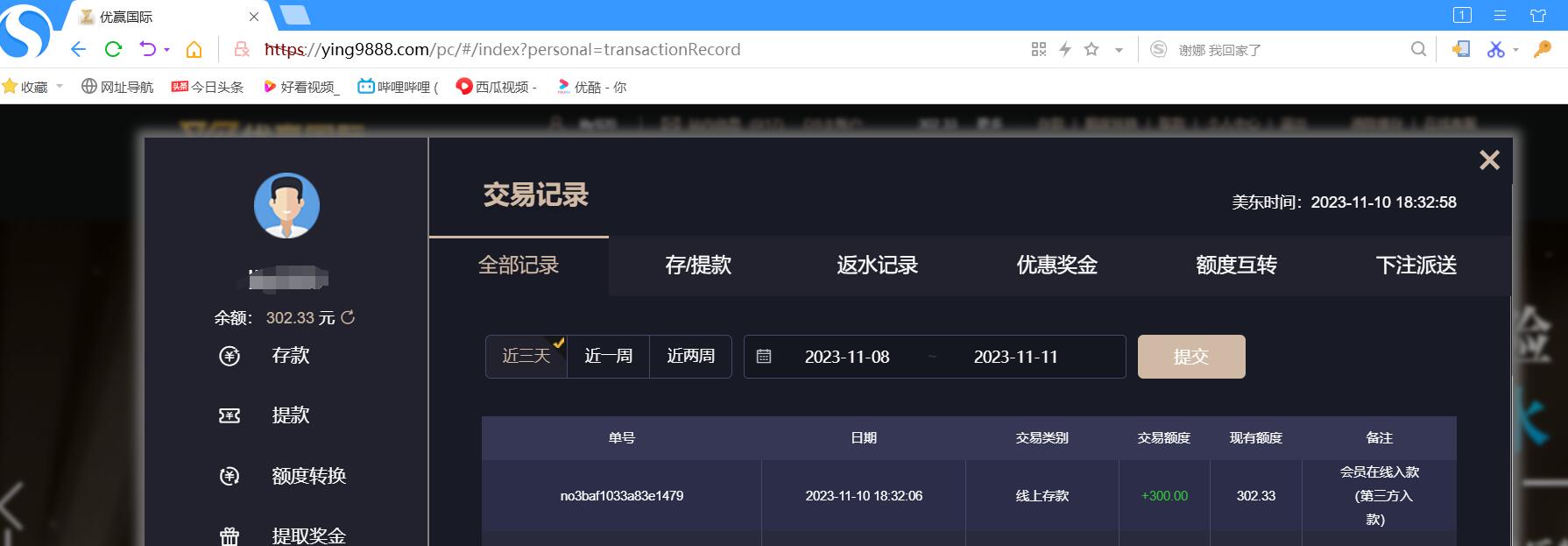Click the 线上存款 transaction type cell

(1042, 496)
